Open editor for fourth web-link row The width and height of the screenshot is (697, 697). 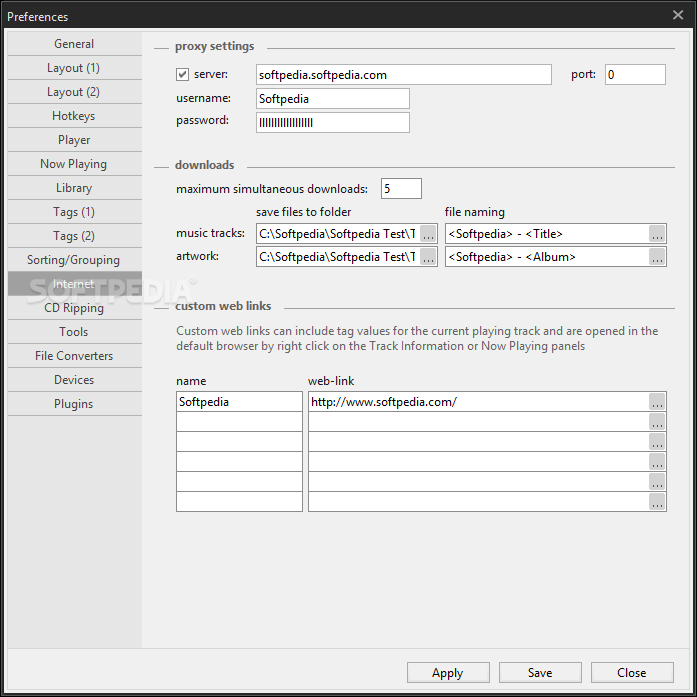pyautogui.click(x=657, y=461)
